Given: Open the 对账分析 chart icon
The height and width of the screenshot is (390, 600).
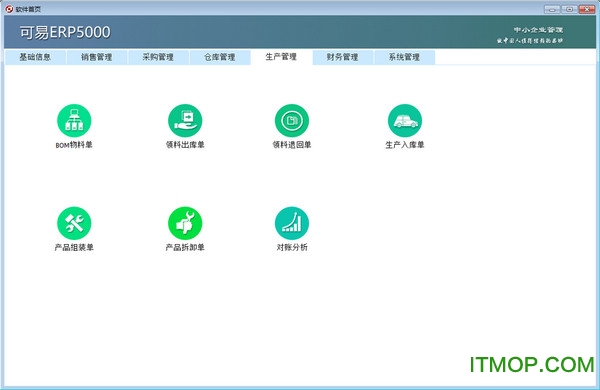Looking at the screenshot, I should [x=292, y=223].
